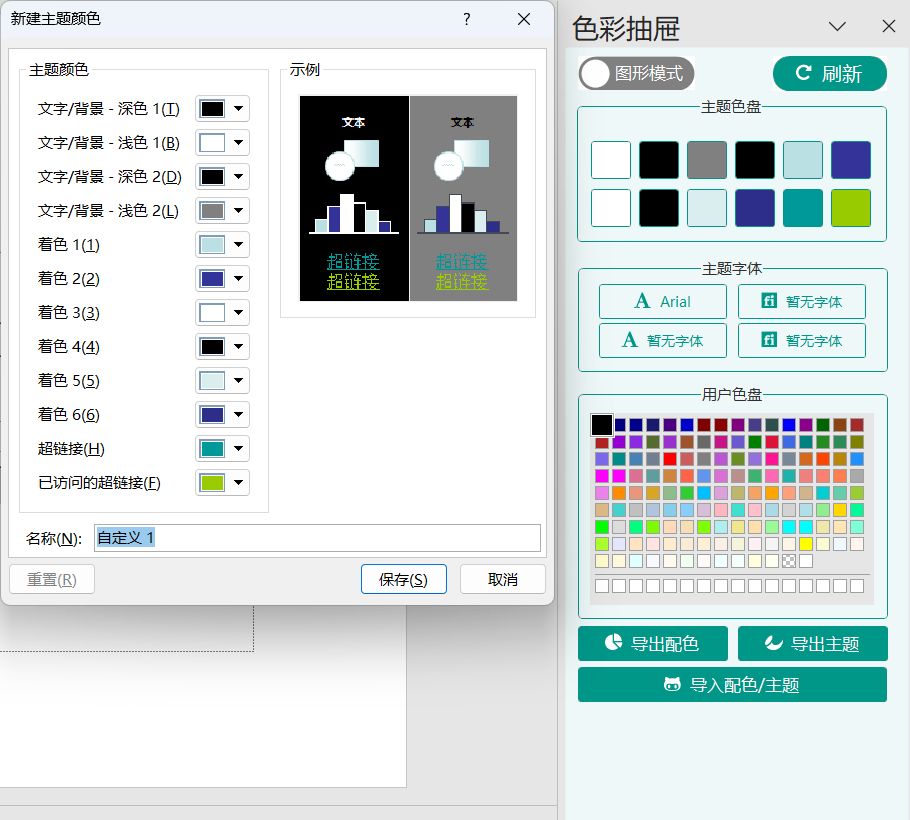Select bright red swatch in 用户色盘
This screenshot has height=820, width=910.
pyautogui.click(x=670, y=459)
